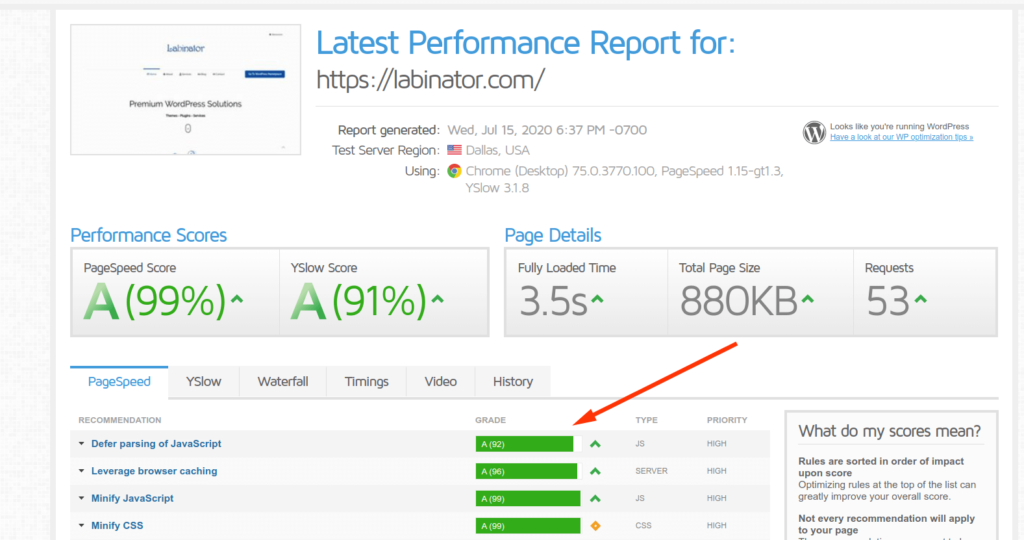Click the PRIORITY column header
Screen dimensions: 1024x540
pos(727,420)
